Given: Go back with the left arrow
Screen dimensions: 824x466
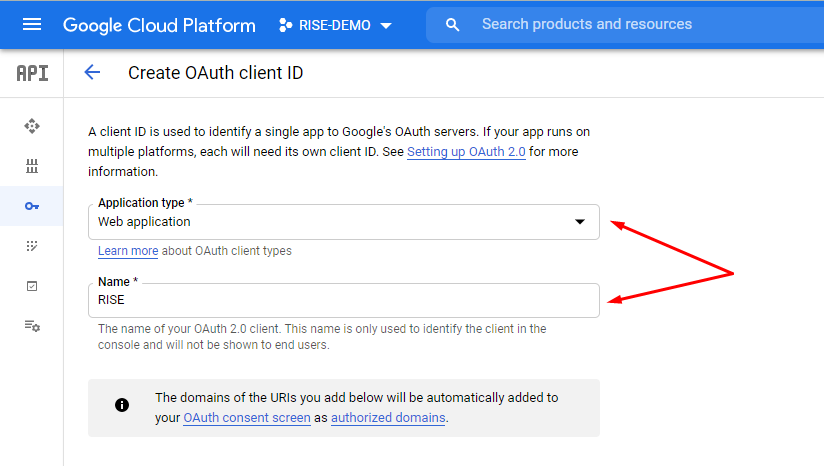Looking at the screenshot, I should click(92, 72).
